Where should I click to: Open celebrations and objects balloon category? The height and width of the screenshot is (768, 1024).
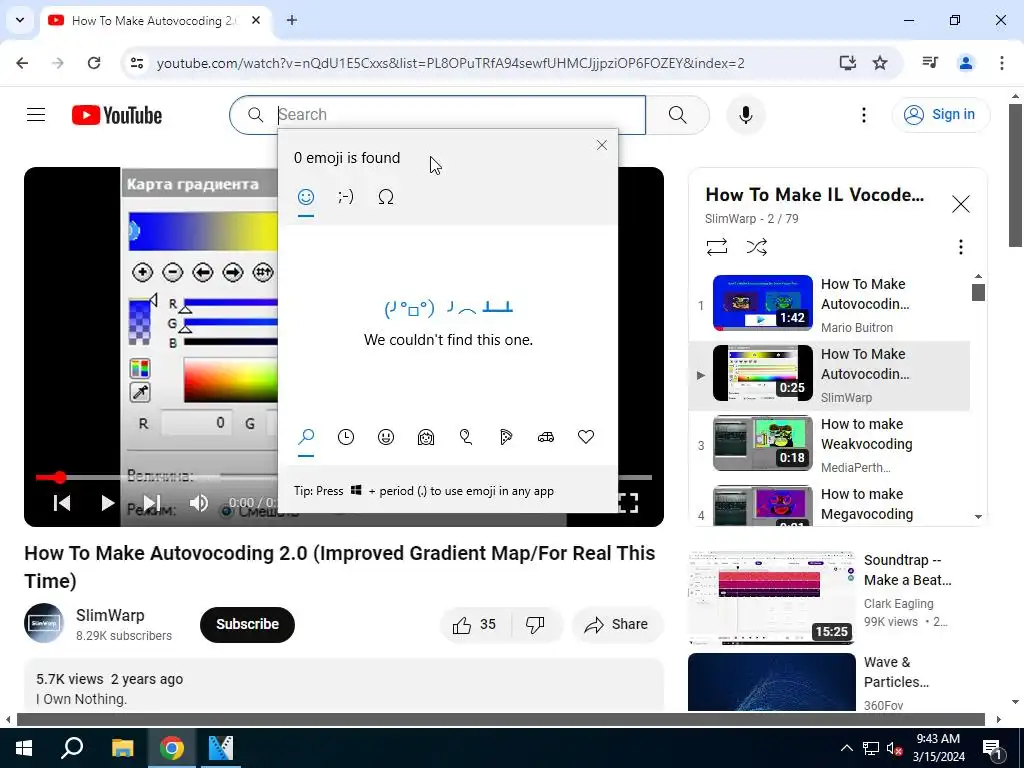[466, 437]
